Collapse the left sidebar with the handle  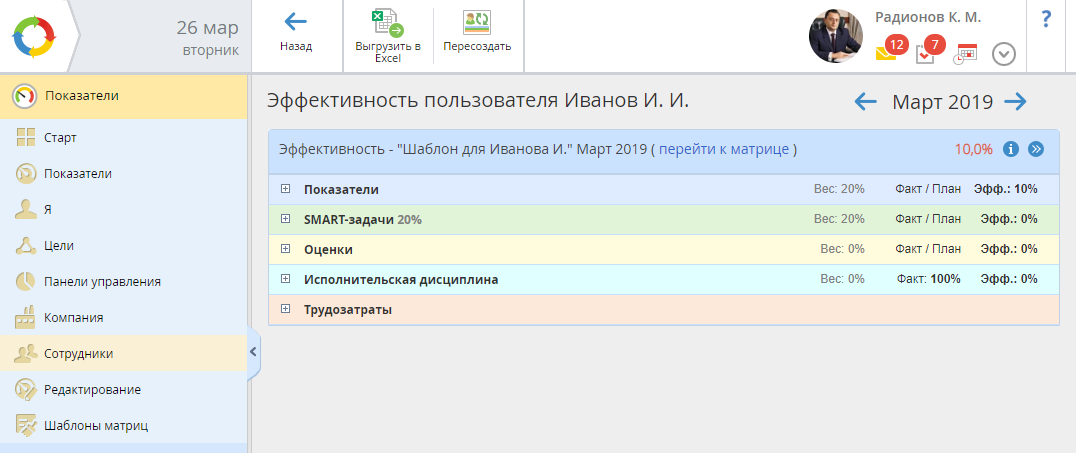253,351
